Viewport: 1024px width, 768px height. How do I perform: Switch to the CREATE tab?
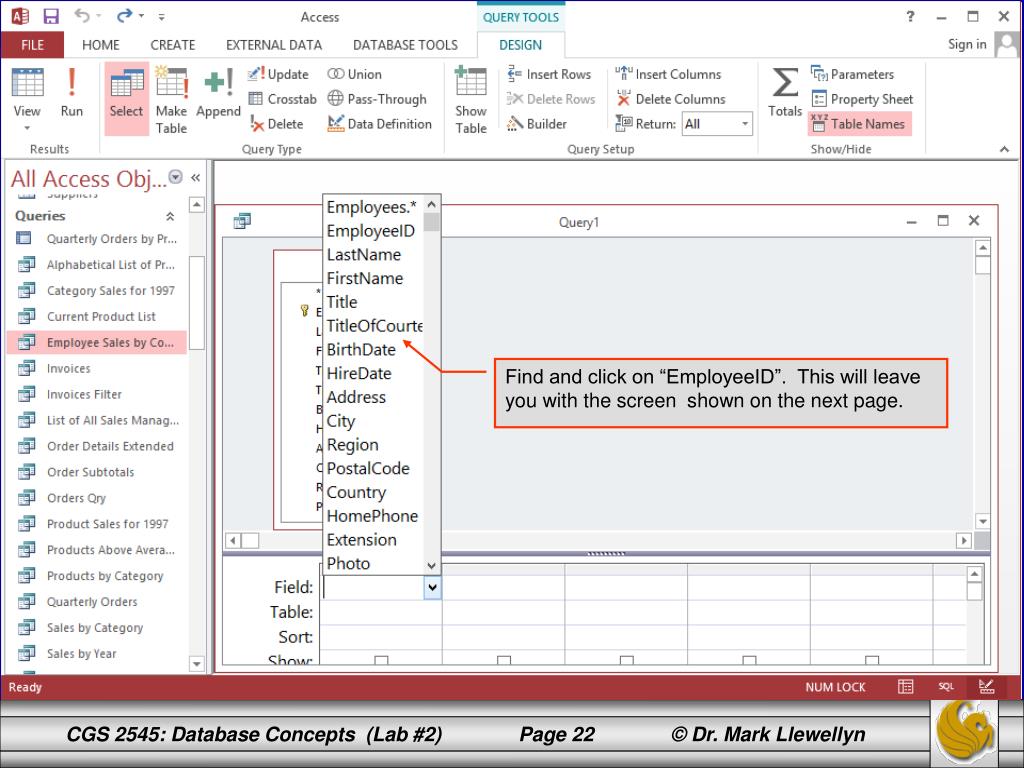pos(172,45)
